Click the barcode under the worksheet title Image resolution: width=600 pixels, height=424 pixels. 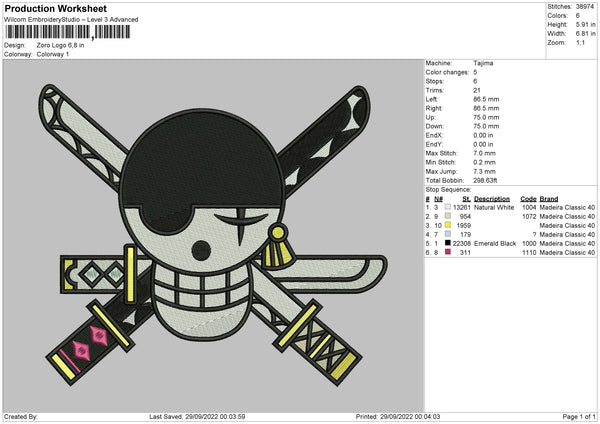(68, 32)
